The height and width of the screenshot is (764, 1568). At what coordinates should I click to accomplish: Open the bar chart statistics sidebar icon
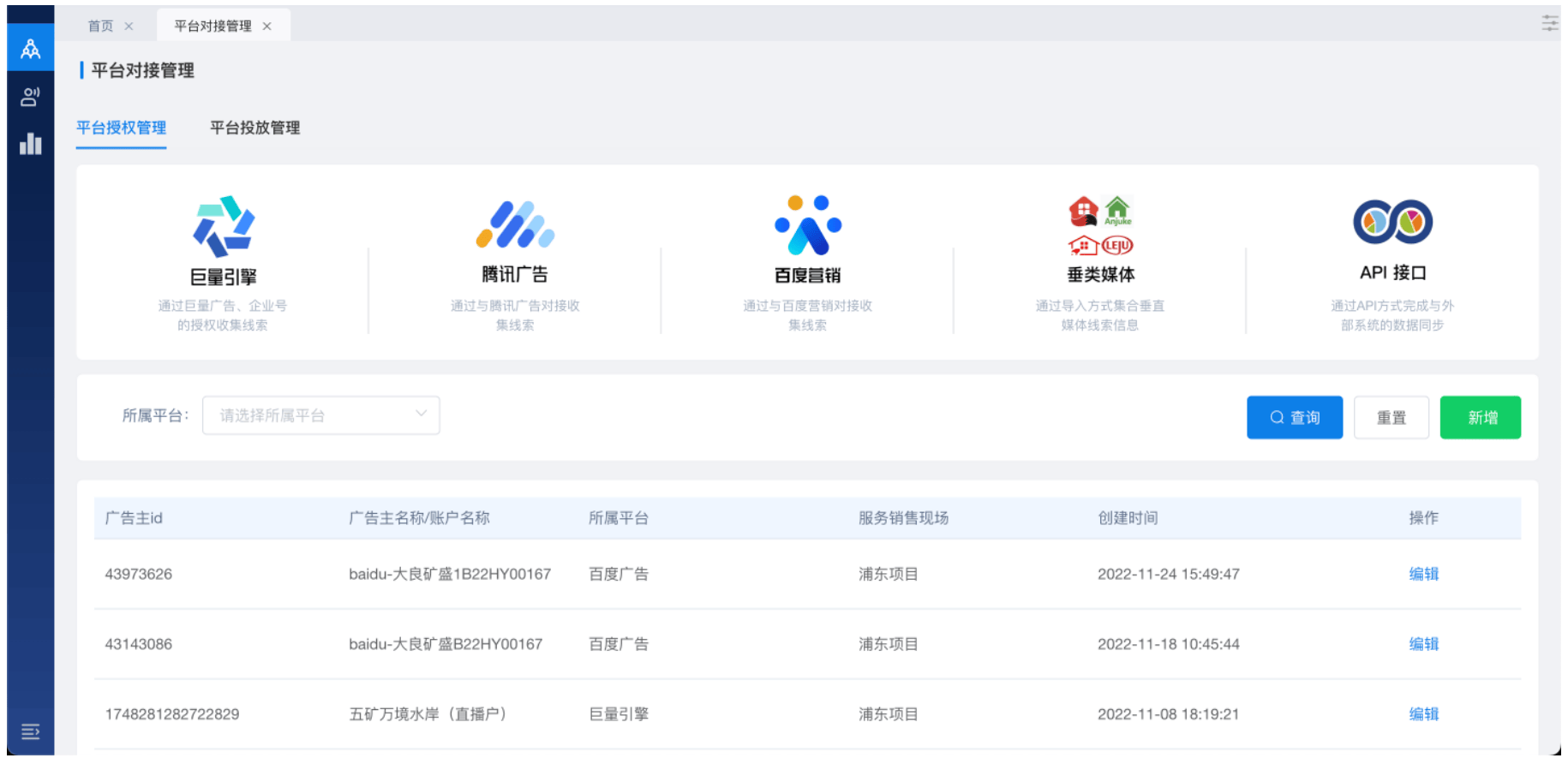(31, 144)
